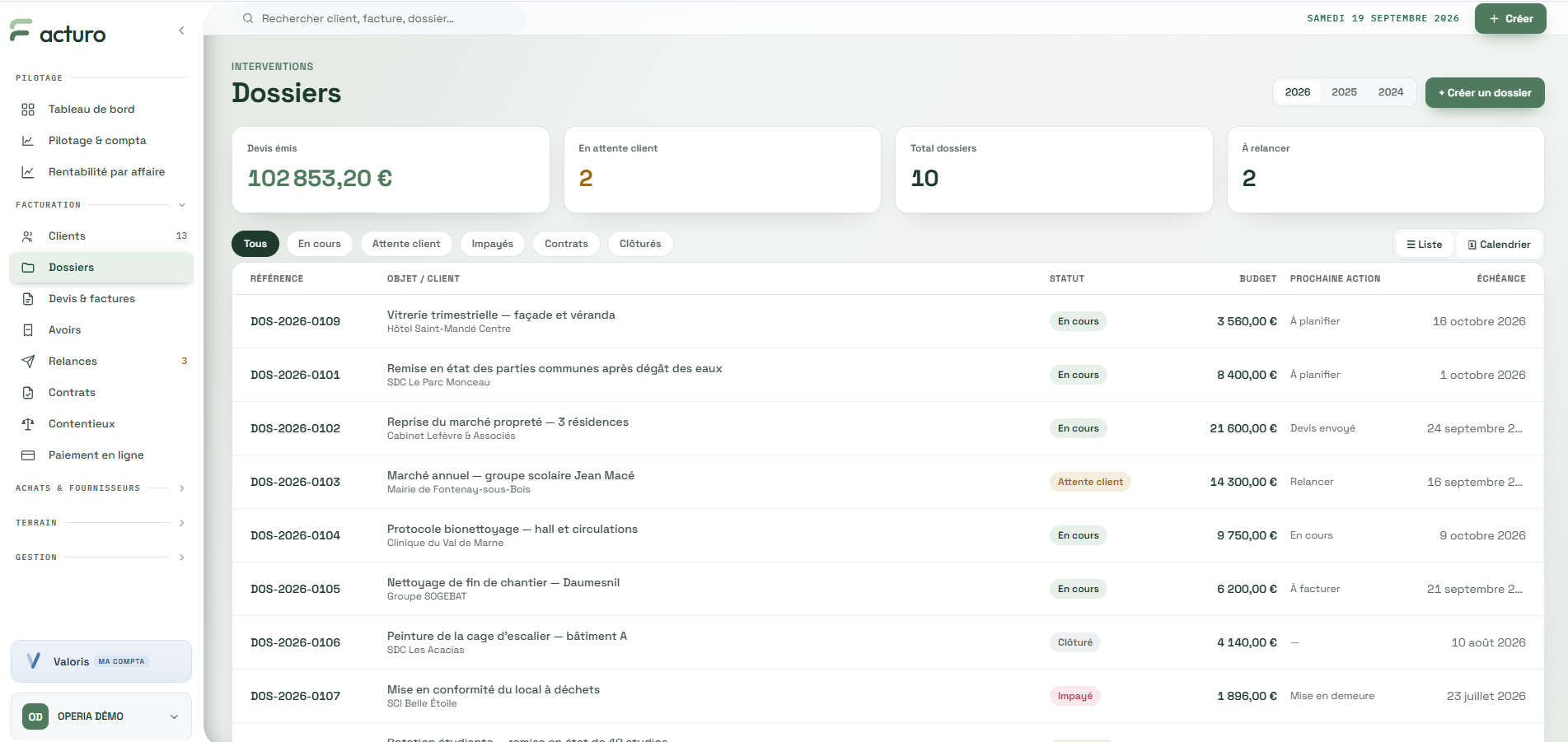
Task: Click the acturo logo
Action: pyautogui.click(x=58, y=33)
